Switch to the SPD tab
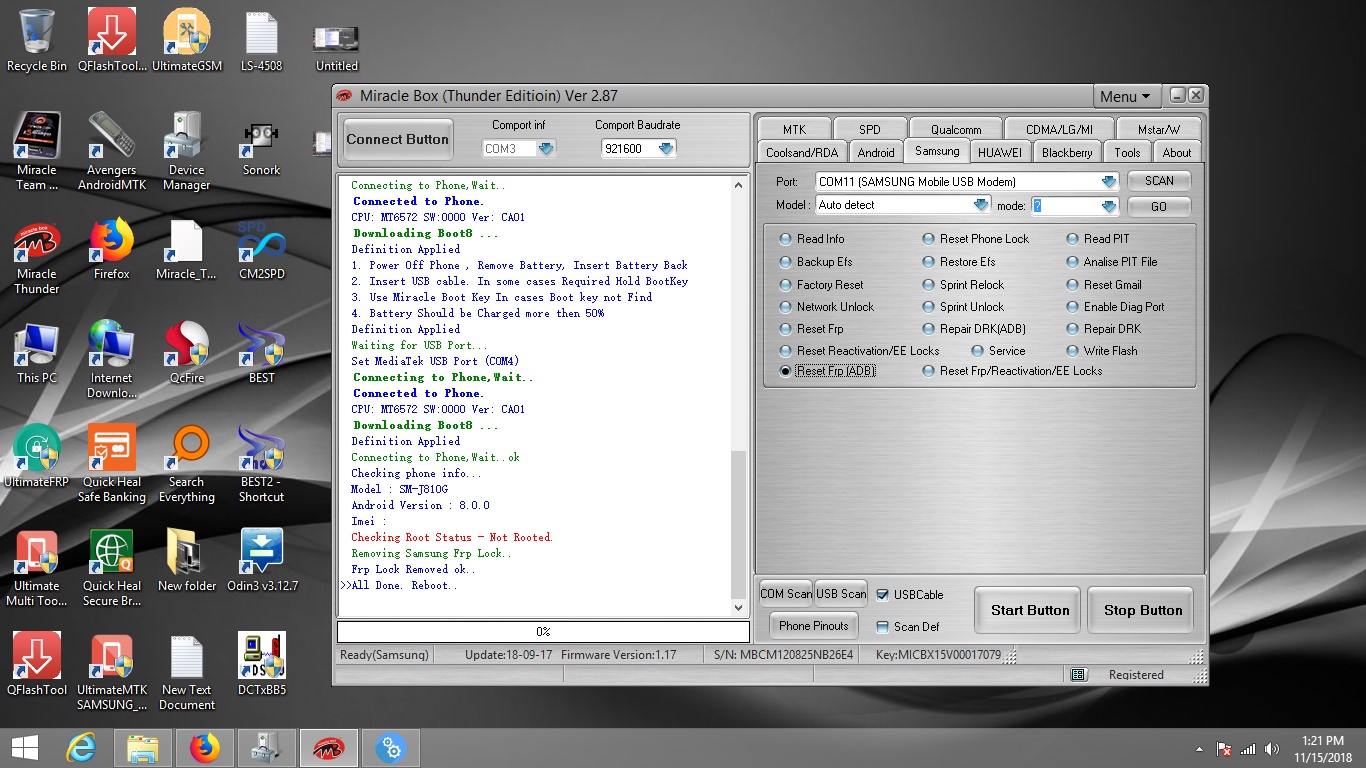 [x=870, y=130]
